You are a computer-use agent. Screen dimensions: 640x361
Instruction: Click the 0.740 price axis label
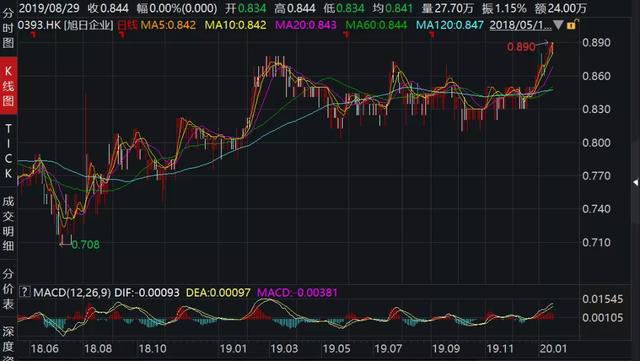(596, 209)
